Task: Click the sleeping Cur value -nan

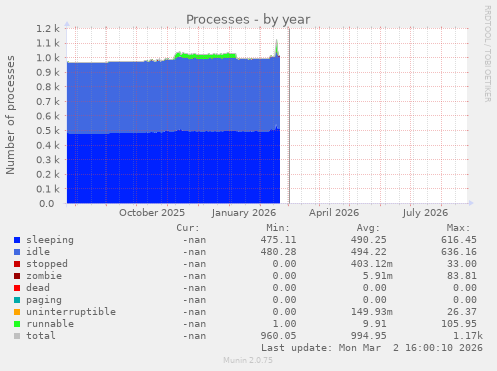Action: coord(194,240)
